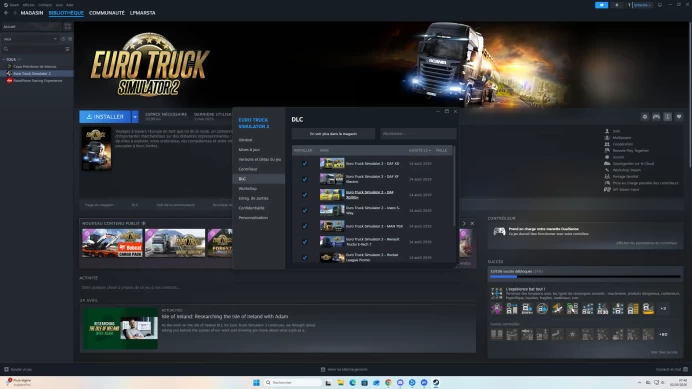Open Versions et bêtas du jeu section

point(260,159)
